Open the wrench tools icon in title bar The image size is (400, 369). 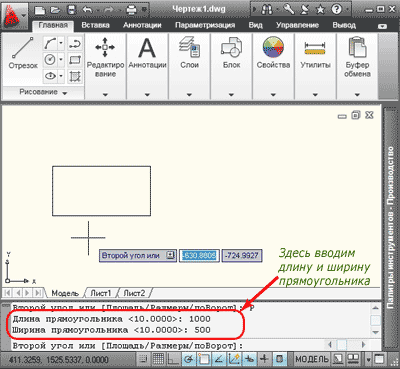coord(289,9)
